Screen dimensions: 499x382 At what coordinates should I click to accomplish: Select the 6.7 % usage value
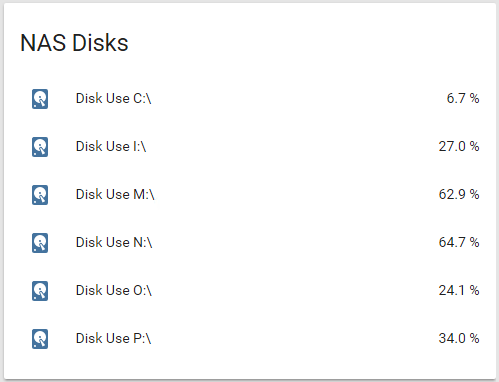tap(463, 98)
